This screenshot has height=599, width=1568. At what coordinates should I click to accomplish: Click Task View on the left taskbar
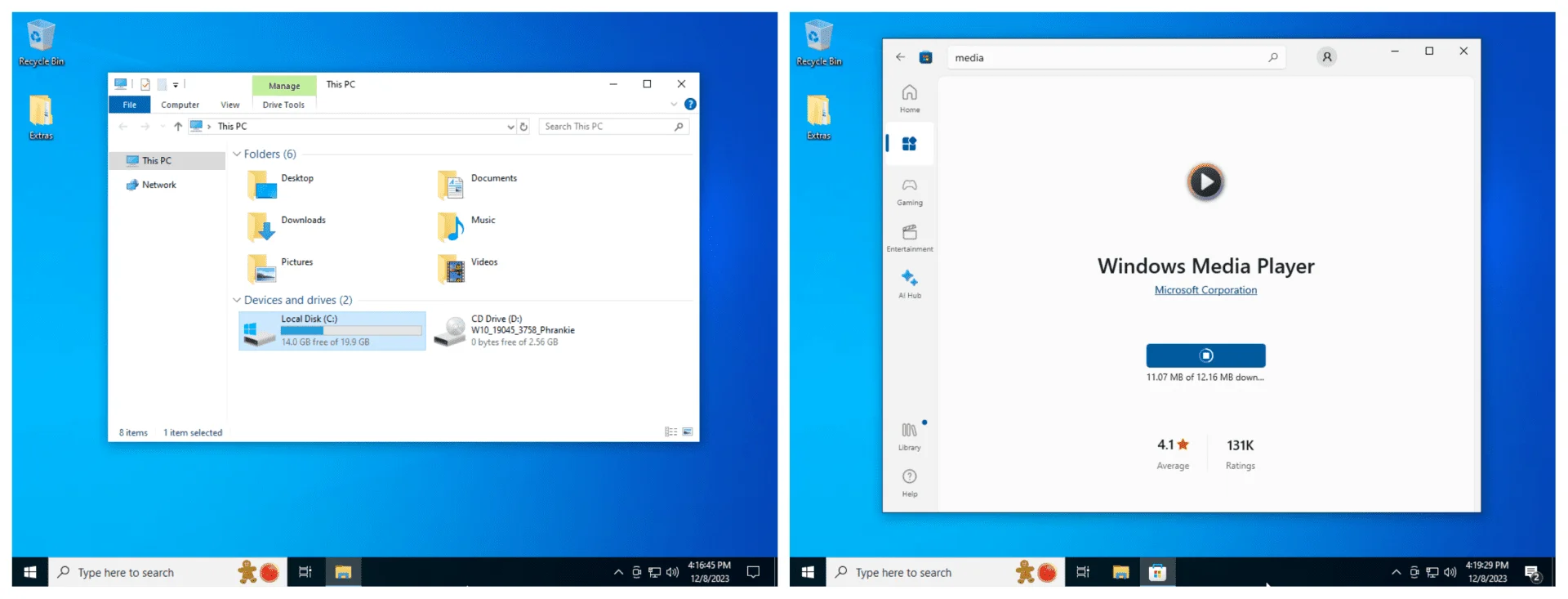(305, 572)
